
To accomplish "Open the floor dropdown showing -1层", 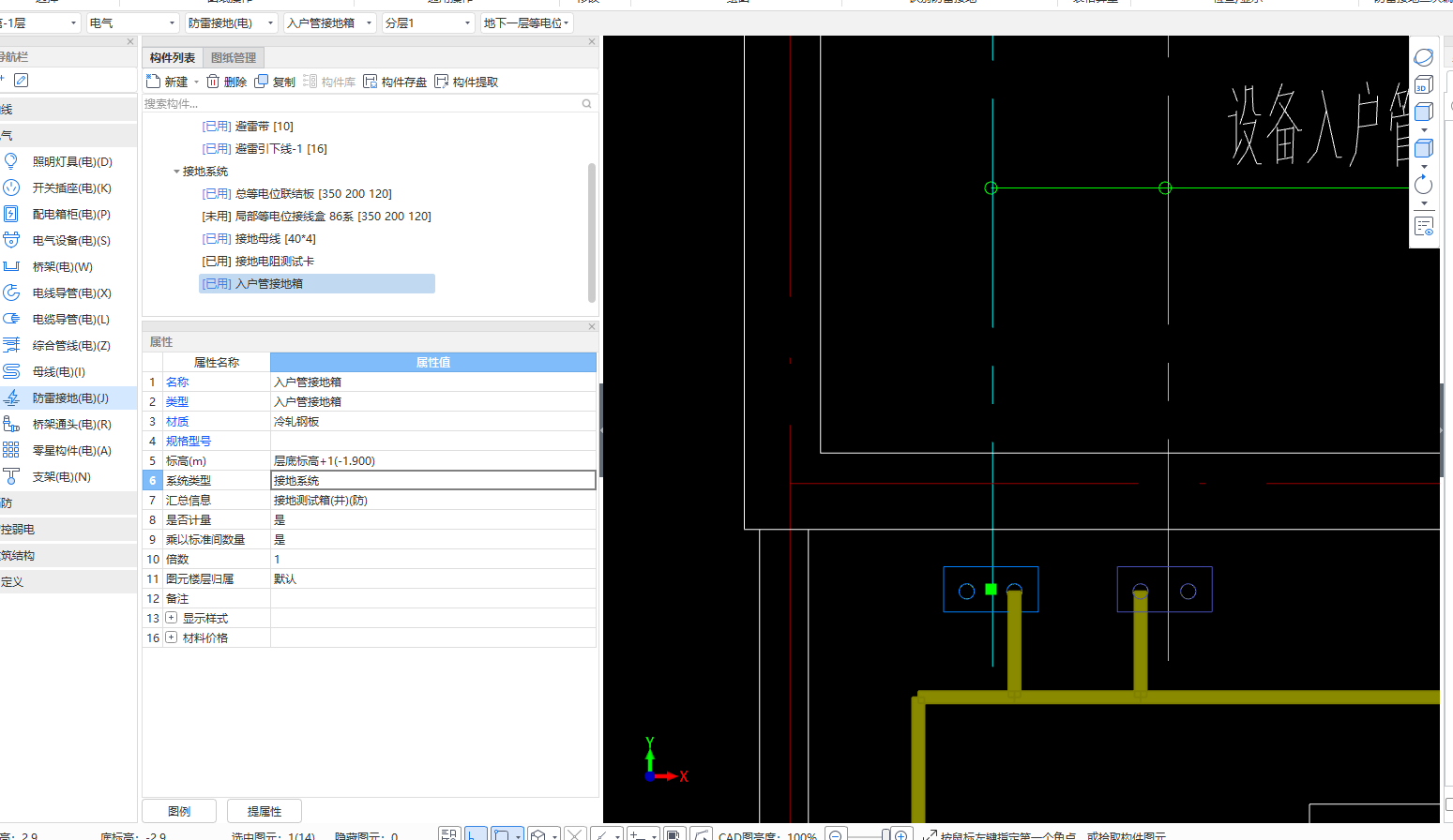I will (40, 22).
